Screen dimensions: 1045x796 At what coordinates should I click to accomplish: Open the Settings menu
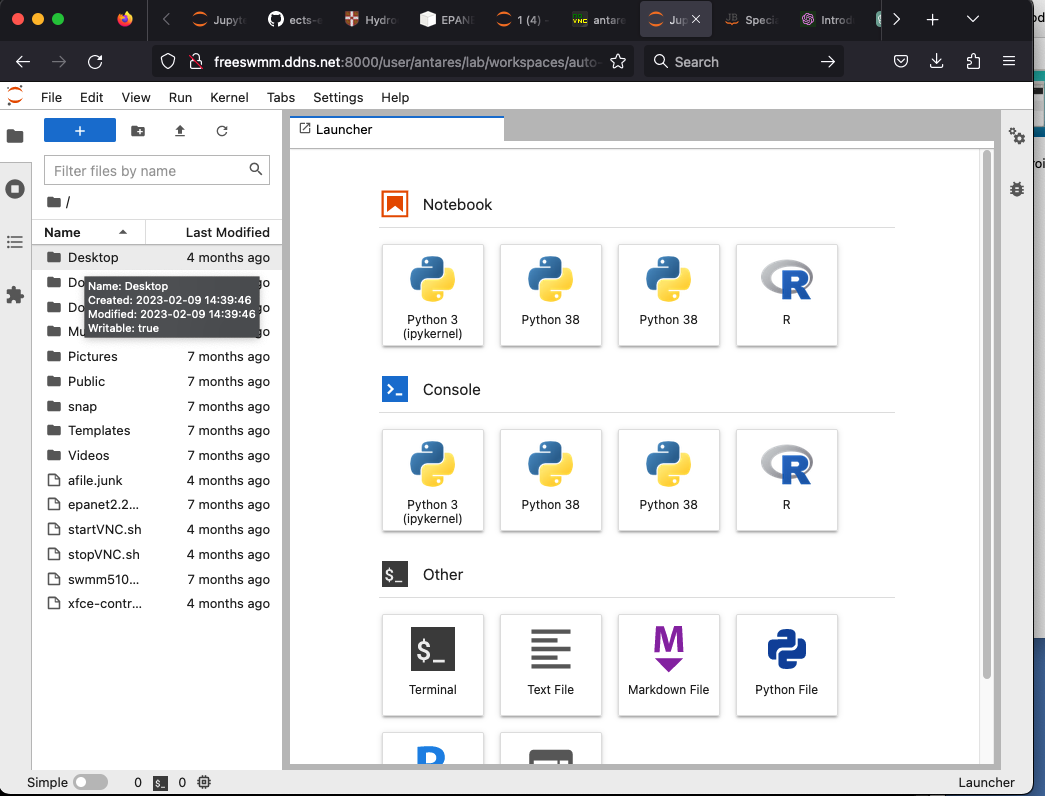[338, 97]
